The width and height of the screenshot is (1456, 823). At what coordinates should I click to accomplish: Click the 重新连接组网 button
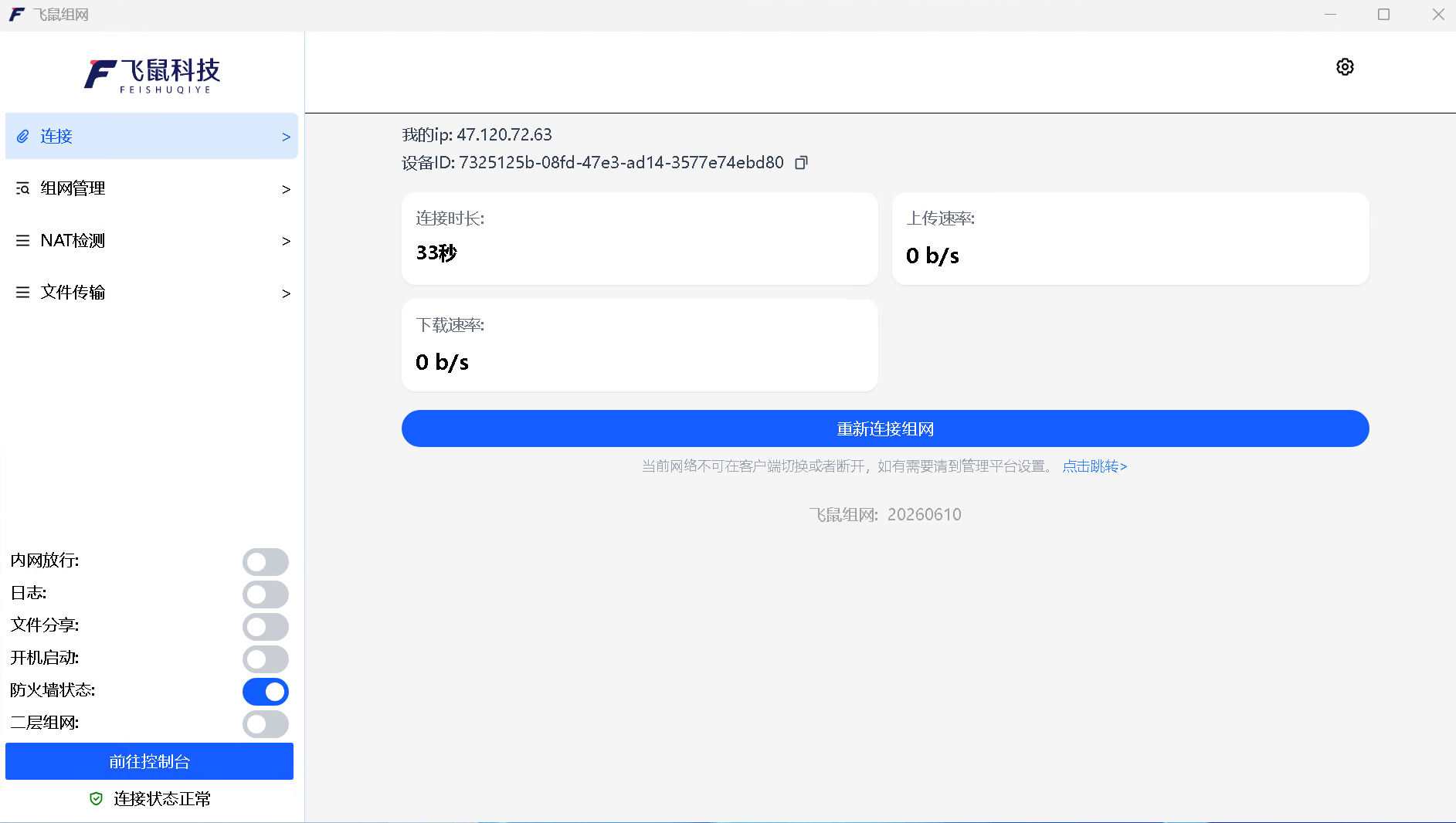pyautogui.click(x=885, y=428)
